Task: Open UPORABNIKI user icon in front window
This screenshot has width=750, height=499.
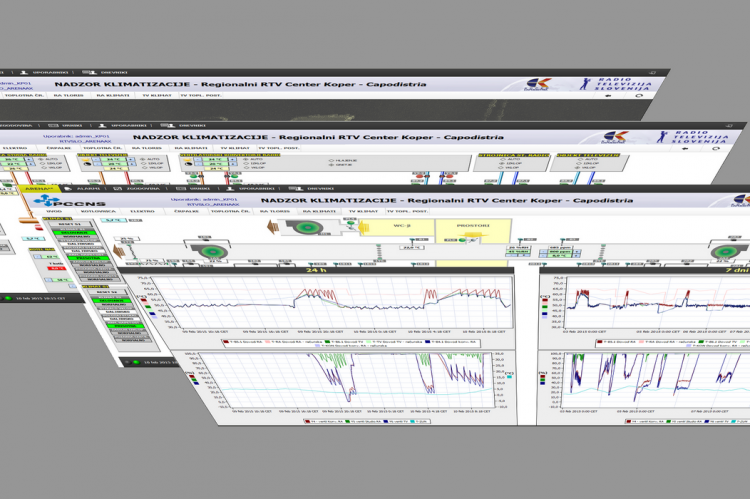Action: pos(230,189)
